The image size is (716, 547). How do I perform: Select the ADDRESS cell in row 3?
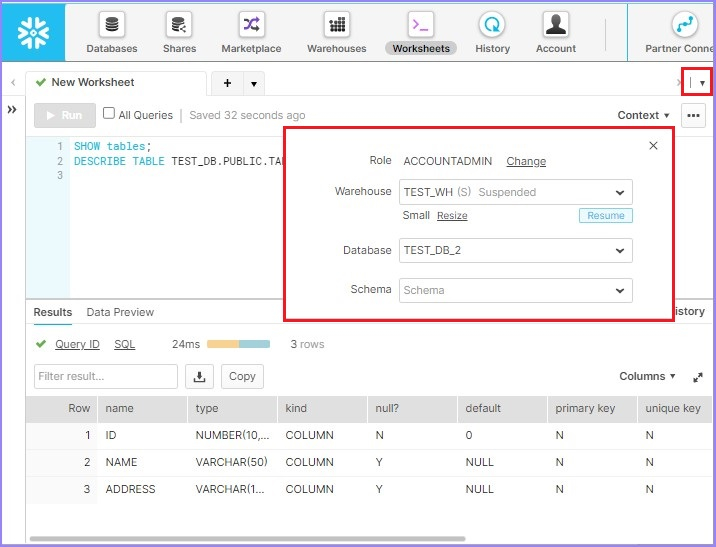(142, 489)
